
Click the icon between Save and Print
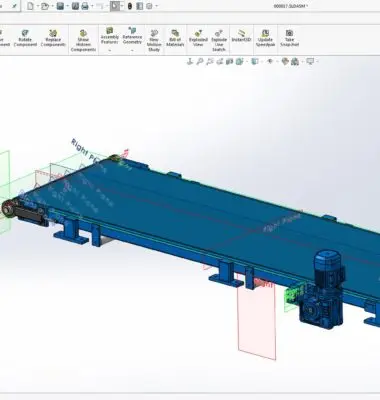coord(75,6)
